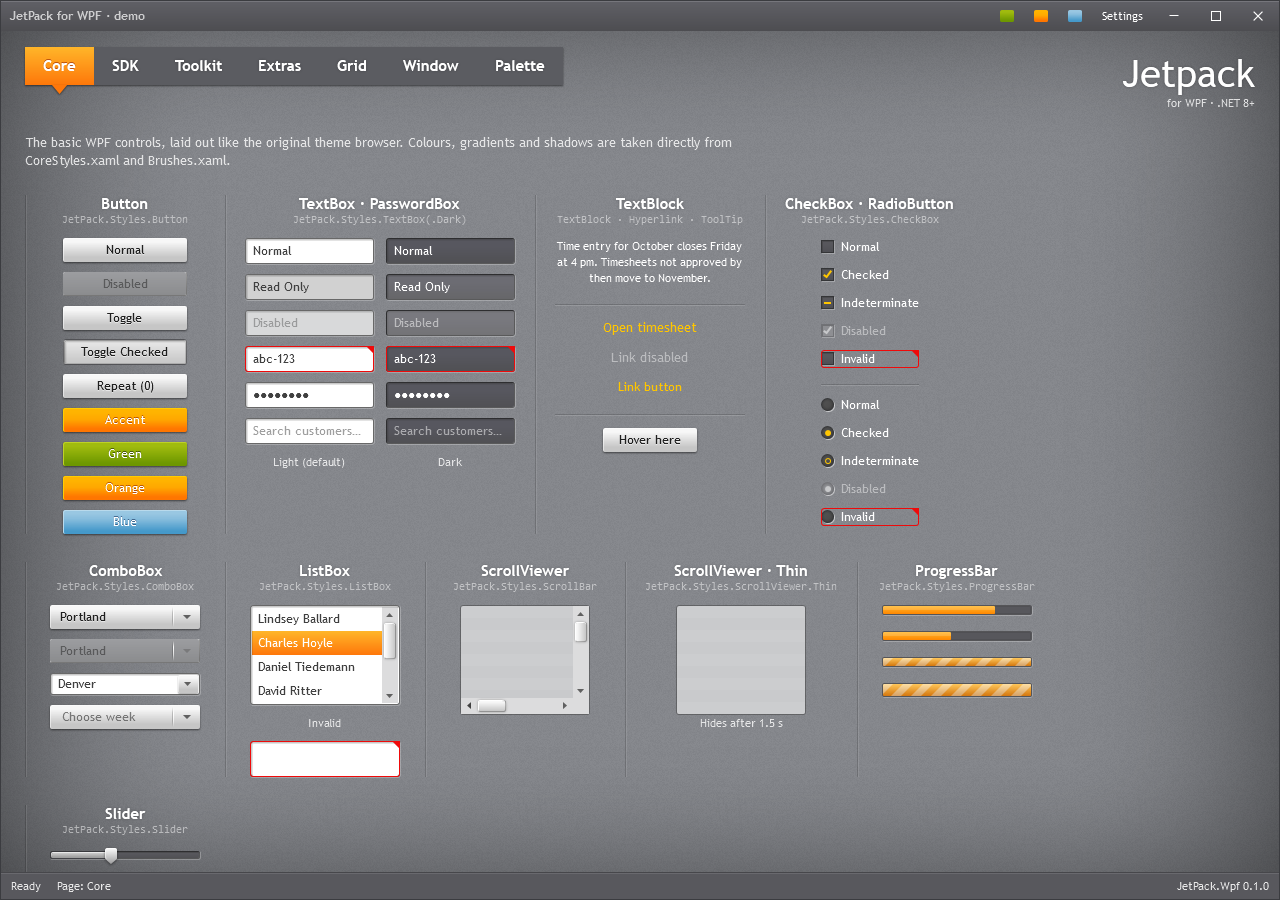Open the Palette tab

519,66
